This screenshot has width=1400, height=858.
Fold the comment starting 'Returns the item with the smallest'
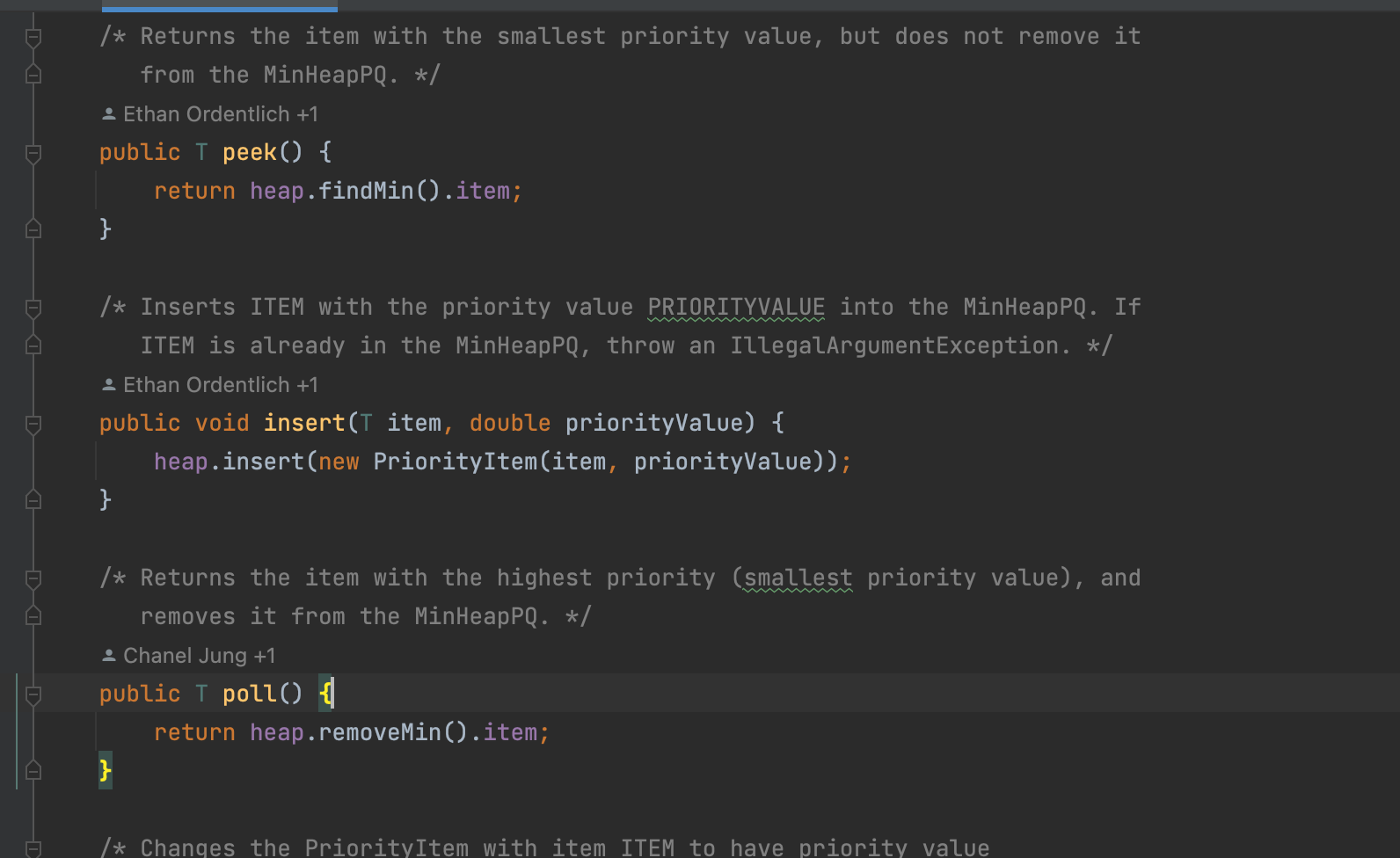point(33,37)
